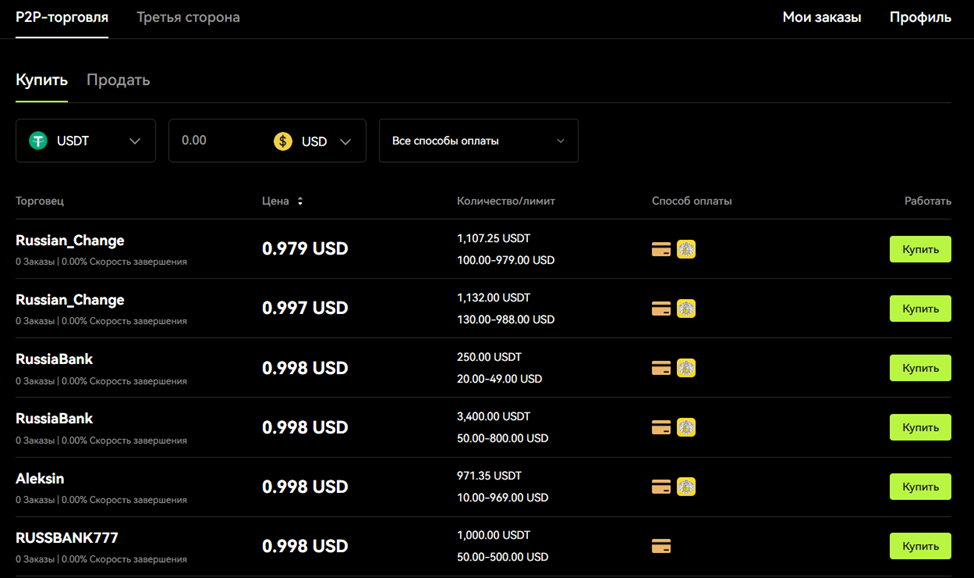The image size is (974, 578).
Task: Click the price sort arrows icon
Action: [x=300, y=201]
